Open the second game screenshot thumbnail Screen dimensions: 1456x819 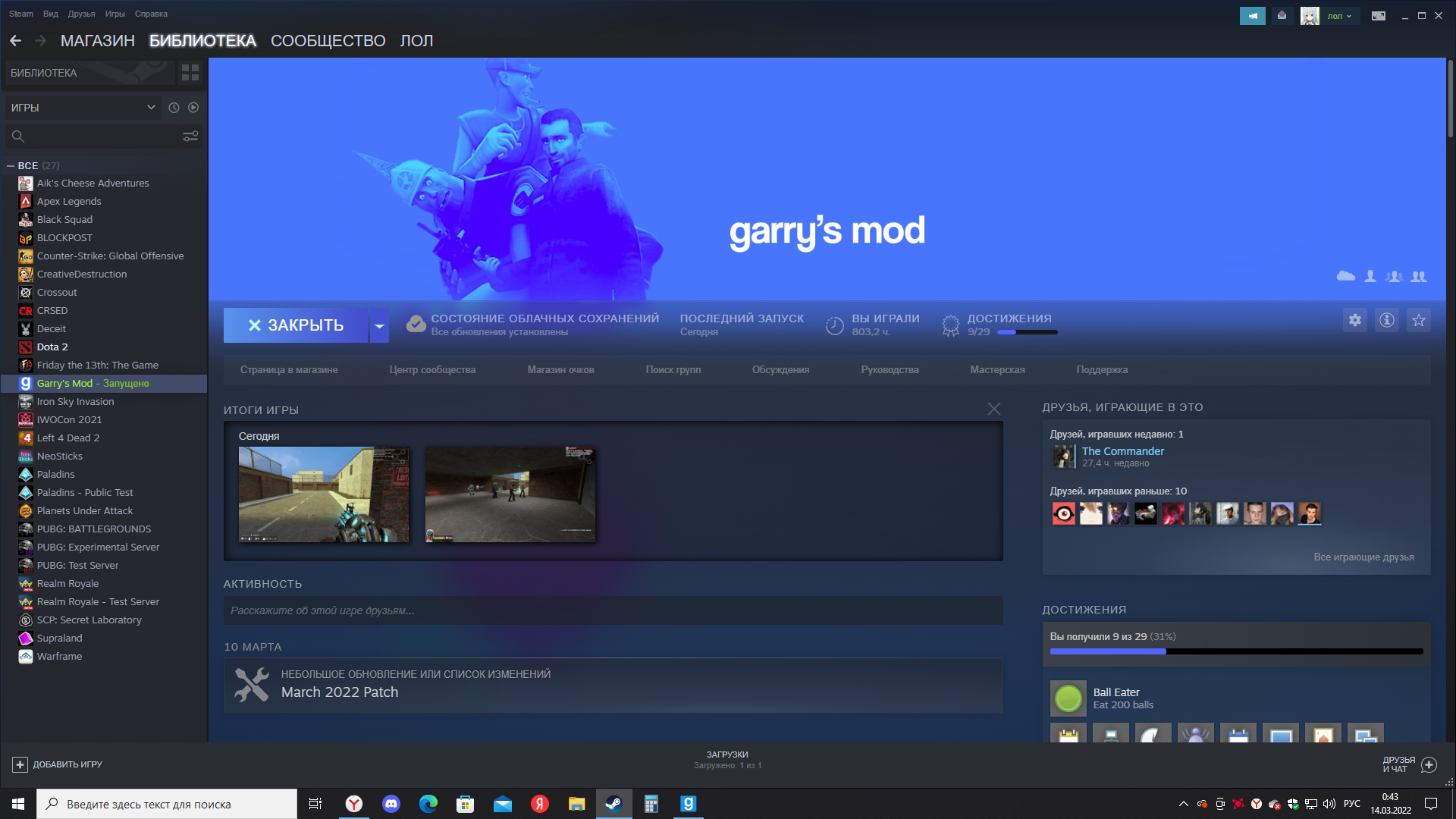[x=510, y=494]
